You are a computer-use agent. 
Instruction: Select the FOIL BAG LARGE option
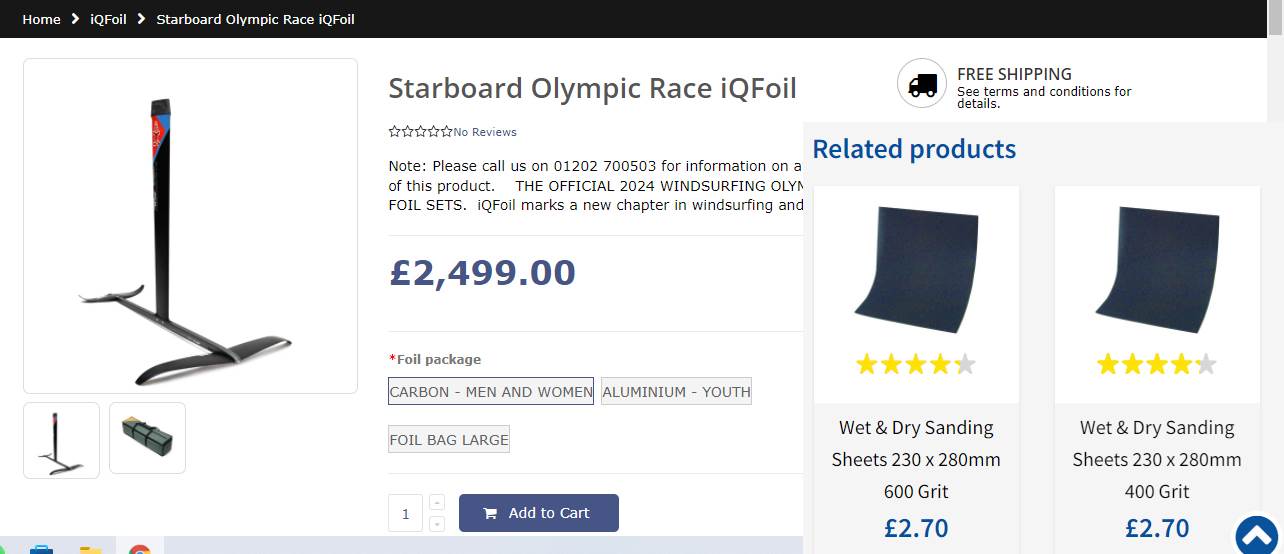coord(449,440)
